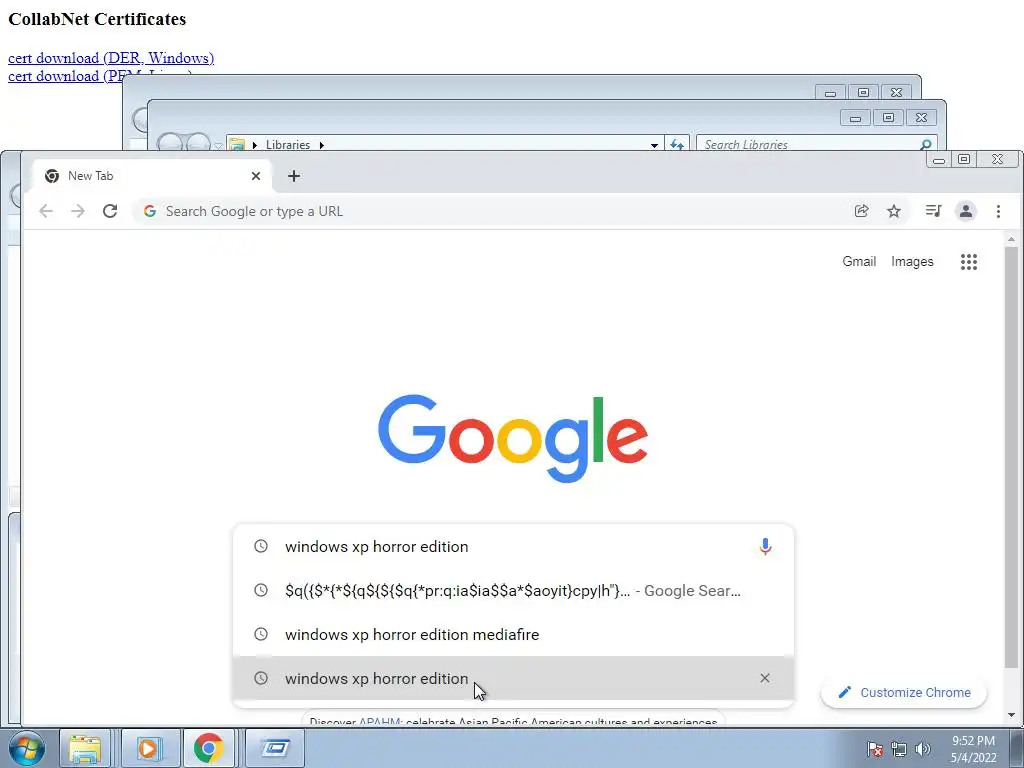This screenshot has width=1024, height=768.
Task: Select the '$q({$*{' Google Search history suggestion
Action: point(513,590)
